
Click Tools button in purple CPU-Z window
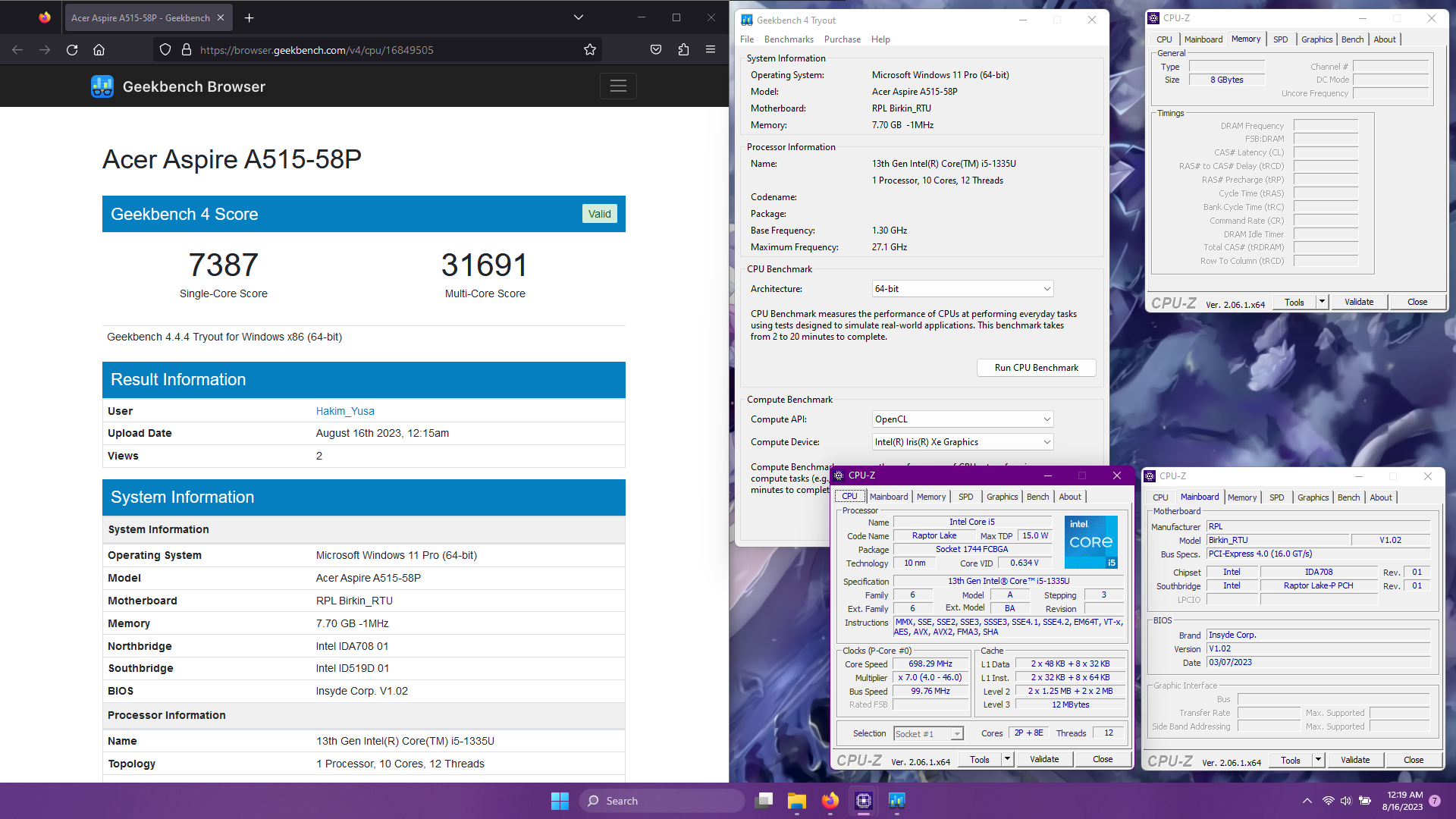click(980, 759)
